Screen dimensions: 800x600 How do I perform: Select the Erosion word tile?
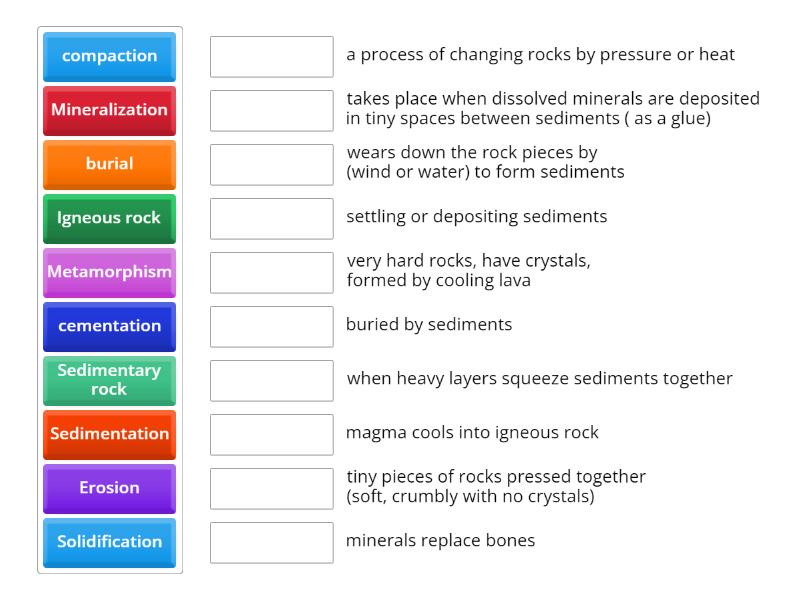click(x=108, y=488)
